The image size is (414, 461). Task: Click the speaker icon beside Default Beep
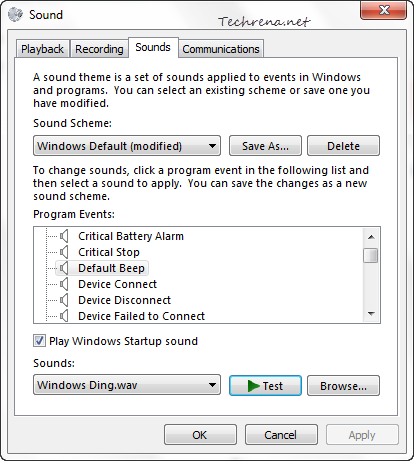(64, 268)
